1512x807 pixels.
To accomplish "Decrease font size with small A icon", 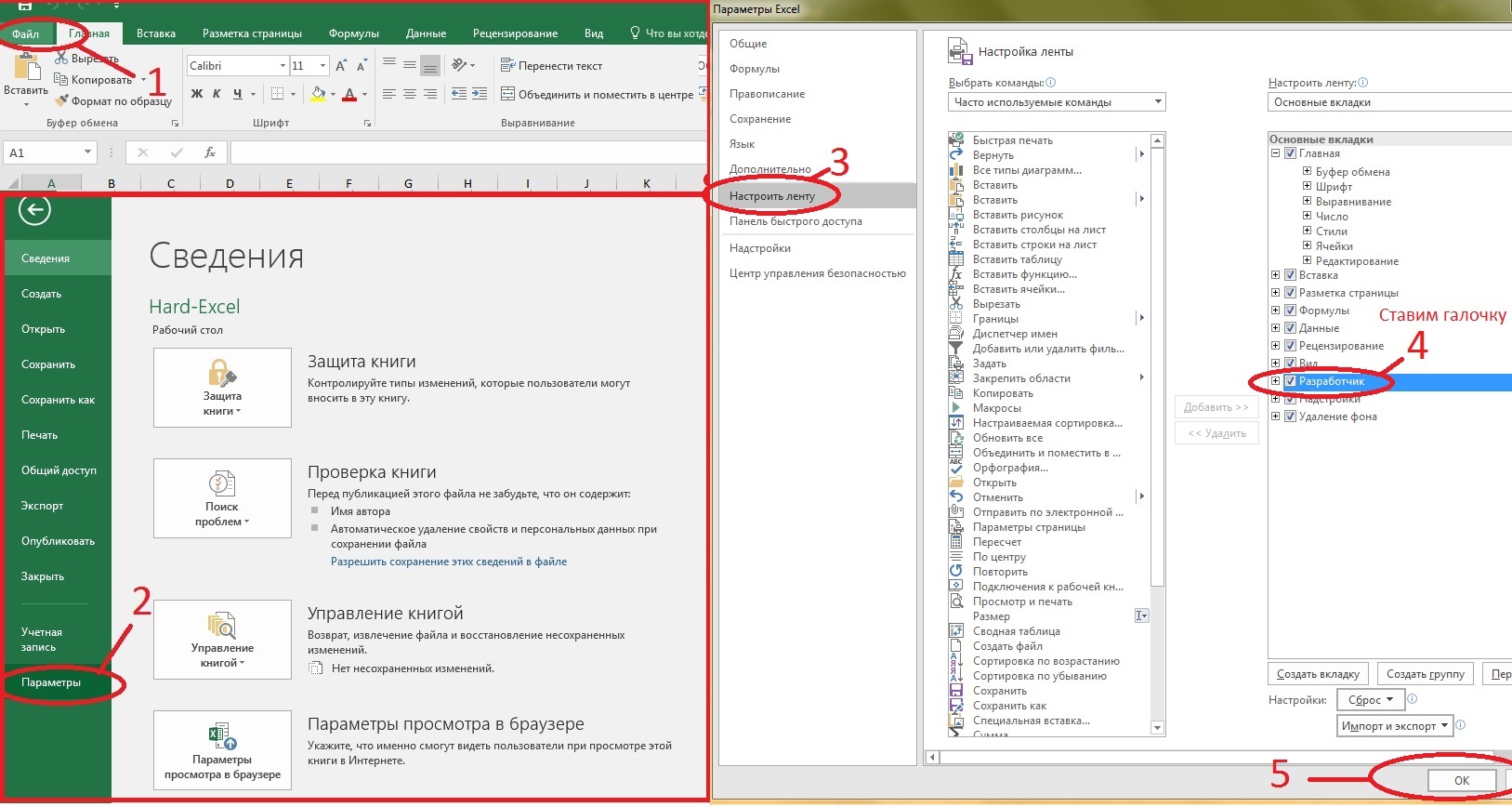I will 362,65.
